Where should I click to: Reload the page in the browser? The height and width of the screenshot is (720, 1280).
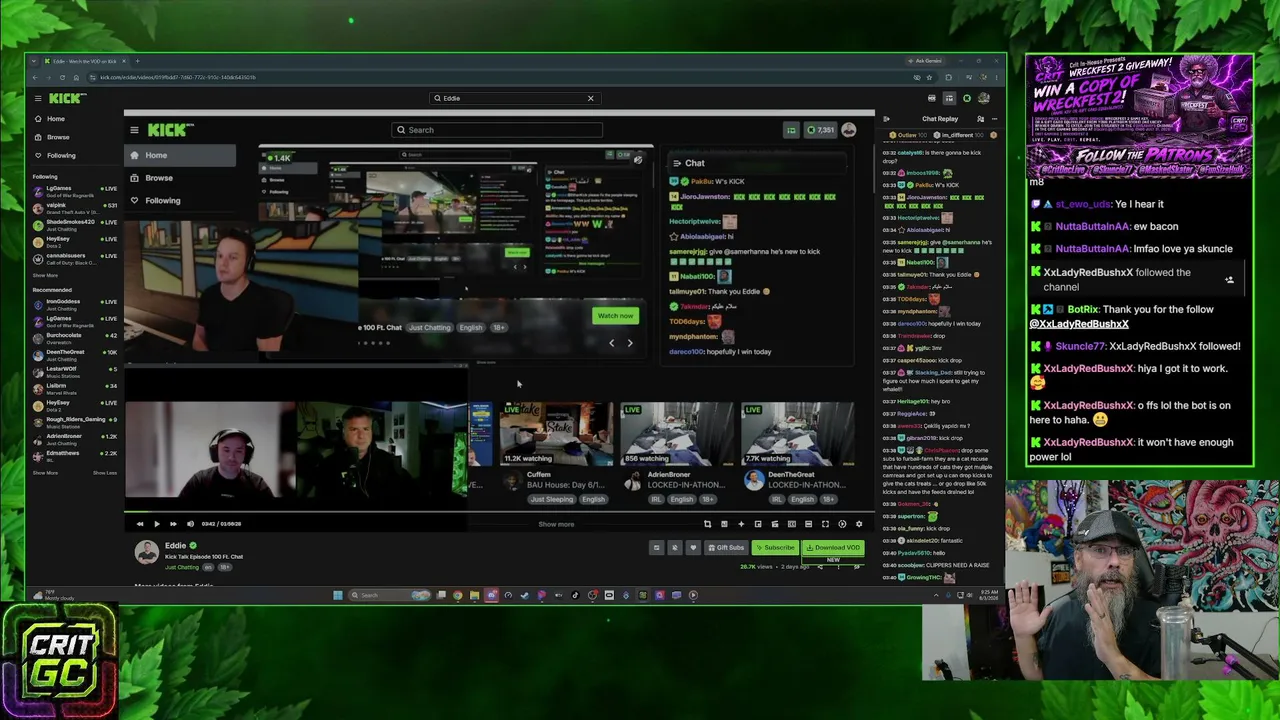tap(62, 77)
